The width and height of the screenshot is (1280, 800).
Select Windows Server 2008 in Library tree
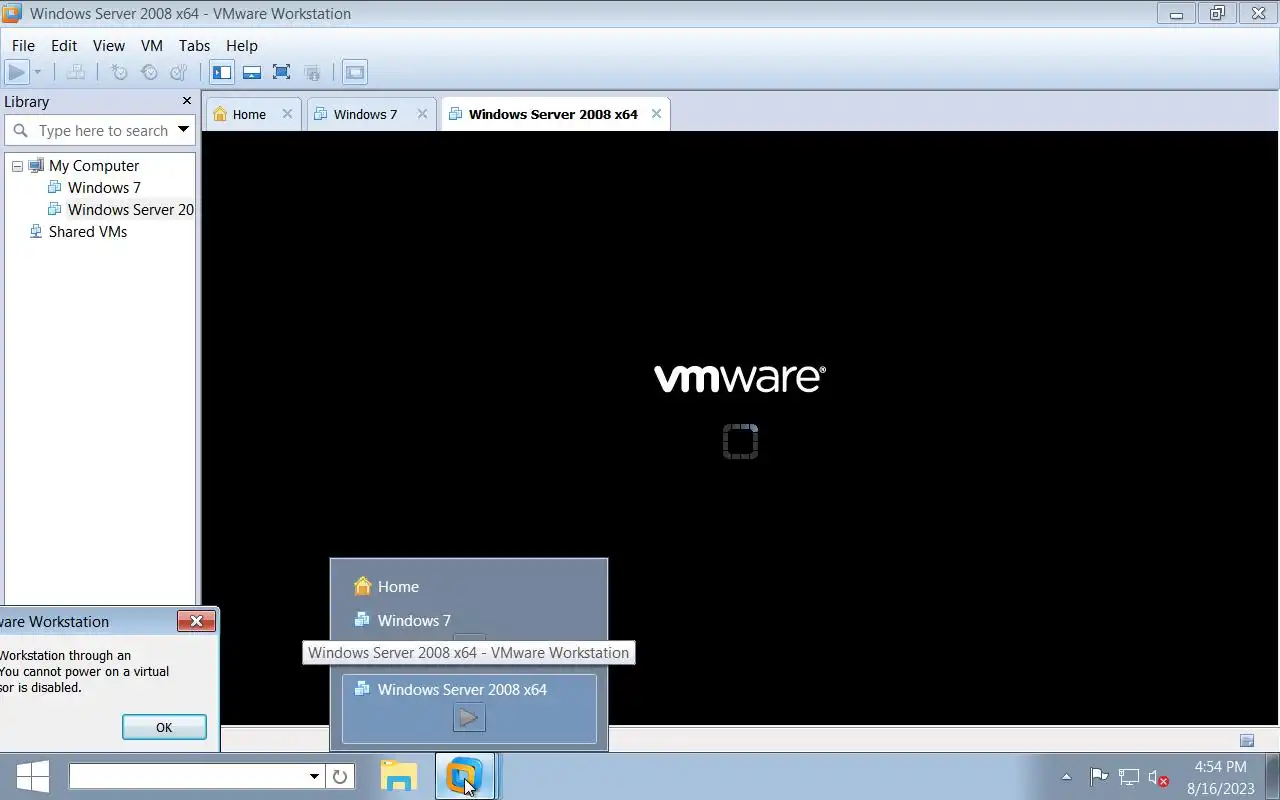130,210
